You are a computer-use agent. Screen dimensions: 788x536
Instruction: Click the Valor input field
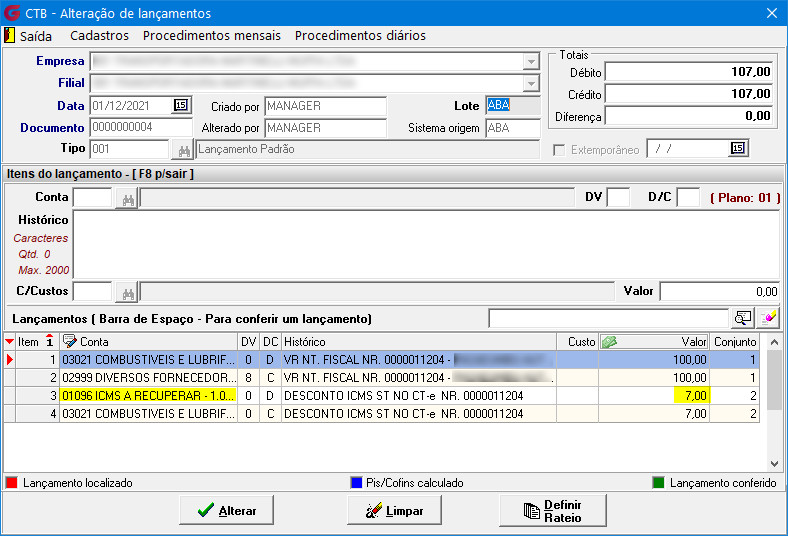click(x=720, y=291)
